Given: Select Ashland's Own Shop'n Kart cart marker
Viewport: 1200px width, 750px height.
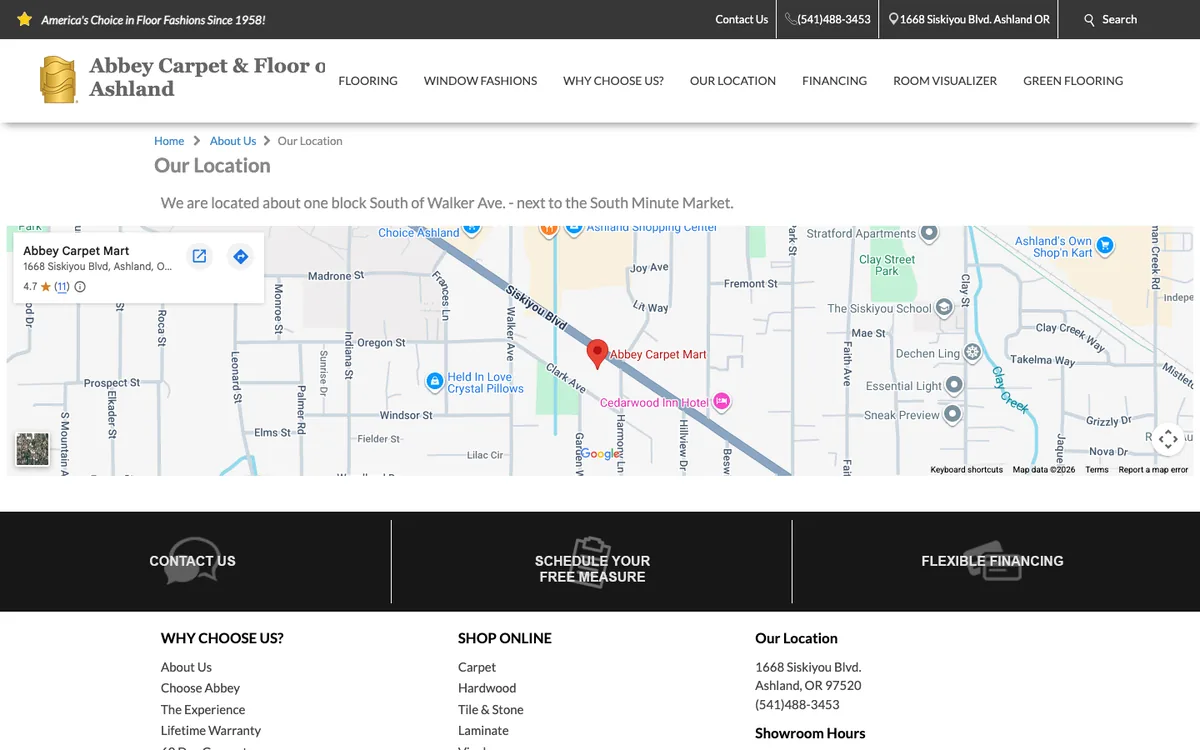Looking at the screenshot, I should click(x=1105, y=245).
